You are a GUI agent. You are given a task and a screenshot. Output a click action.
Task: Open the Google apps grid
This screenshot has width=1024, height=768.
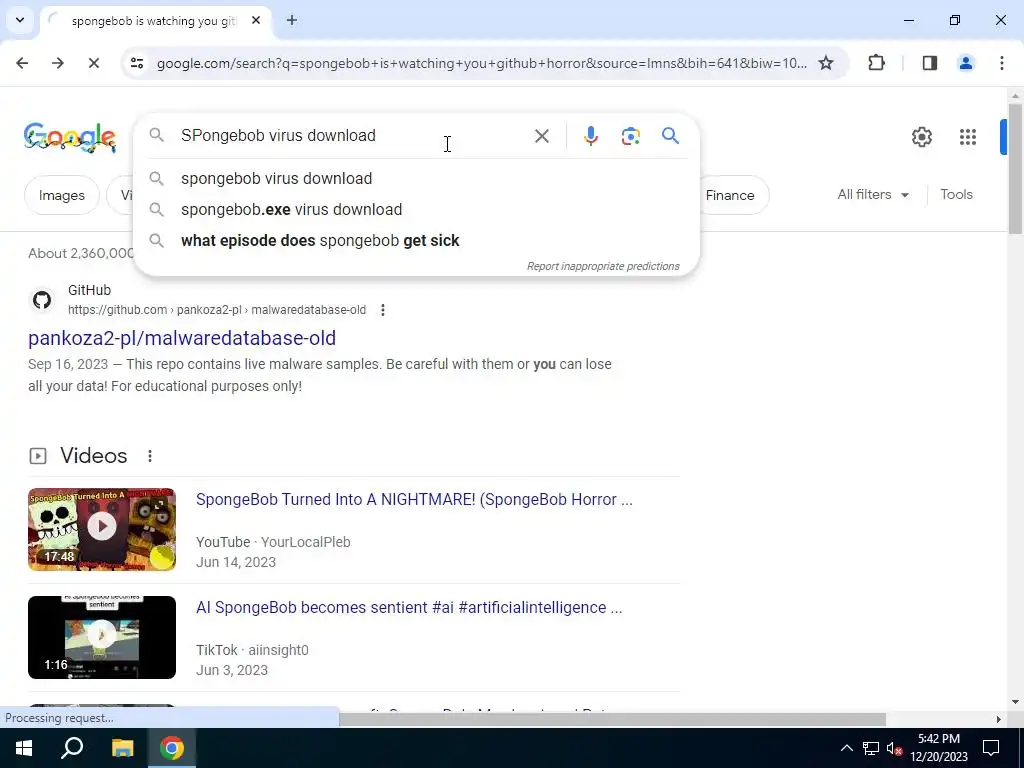click(x=968, y=137)
